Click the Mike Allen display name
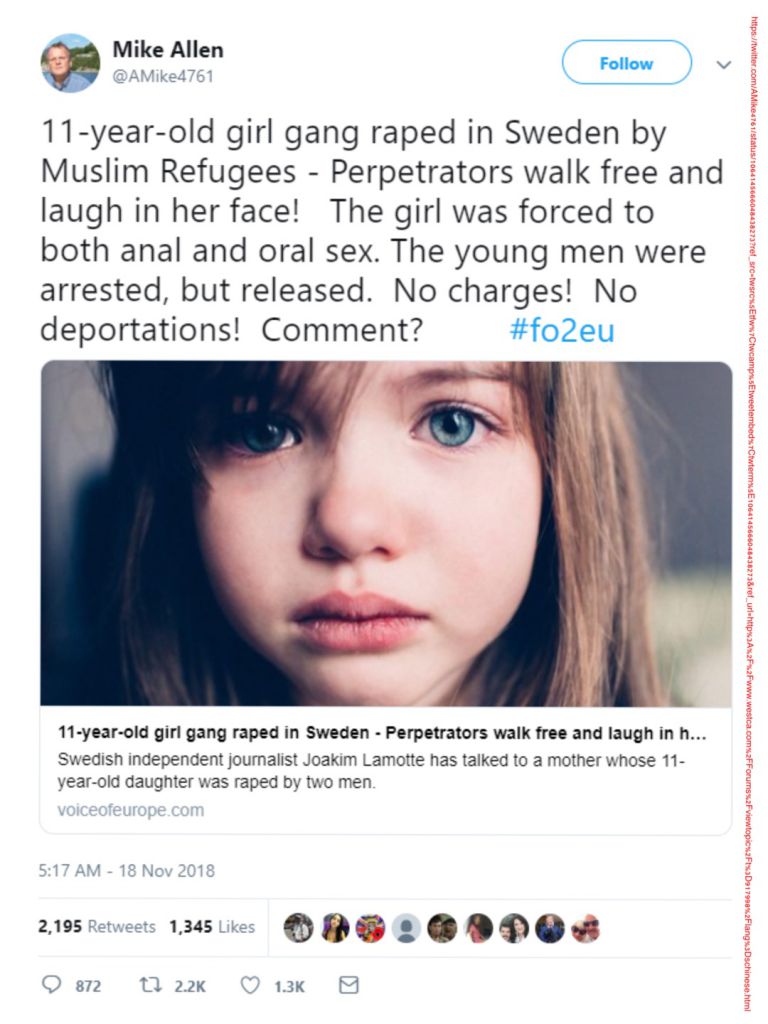768x1024 pixels. click(x=168, y=50)
